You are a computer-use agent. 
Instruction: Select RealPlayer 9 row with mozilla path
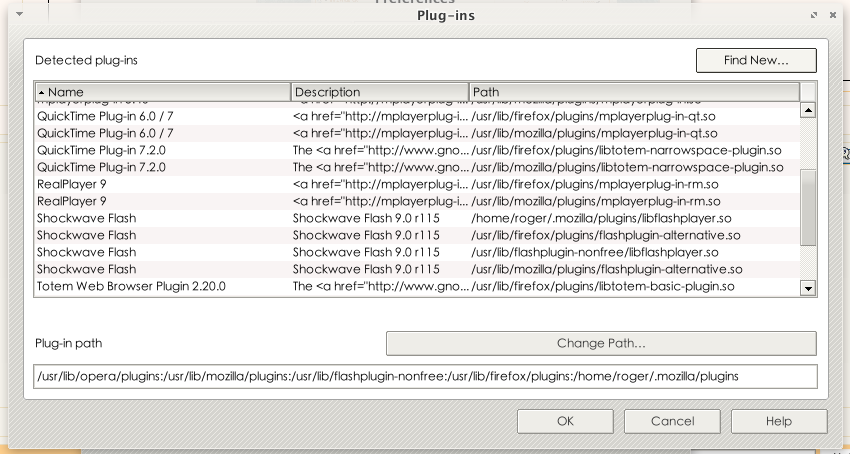pyautogui.click(x=417, y=201)
